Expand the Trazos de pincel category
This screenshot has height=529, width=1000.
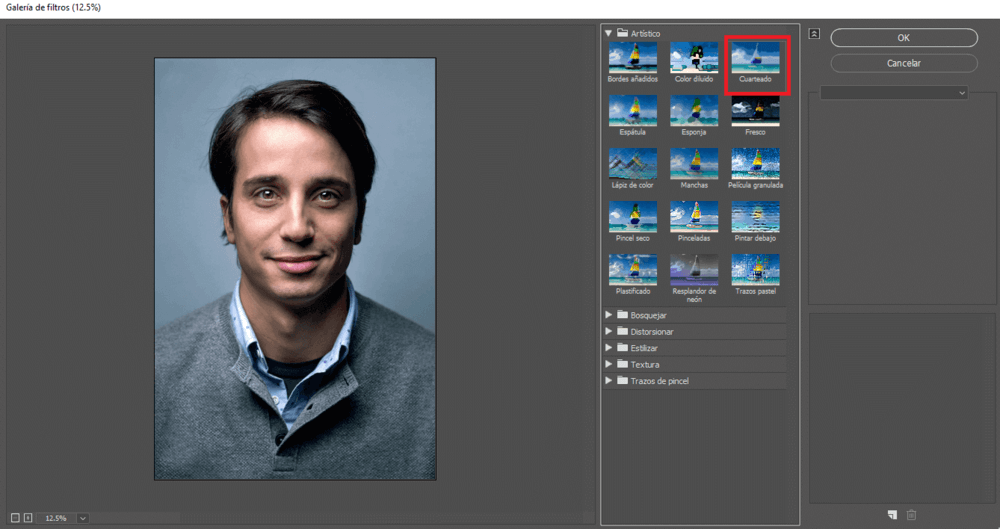point(608,381)
